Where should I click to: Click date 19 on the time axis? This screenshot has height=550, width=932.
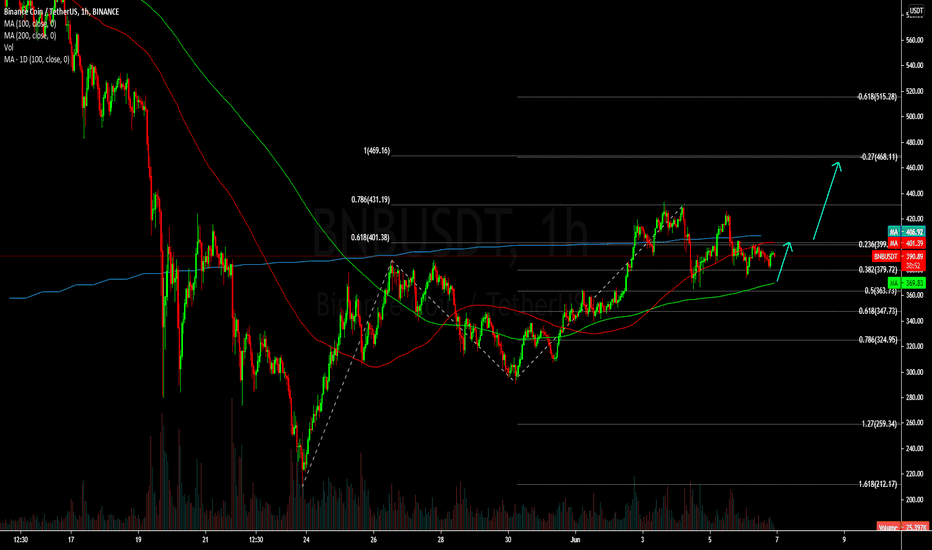(138, 540)
